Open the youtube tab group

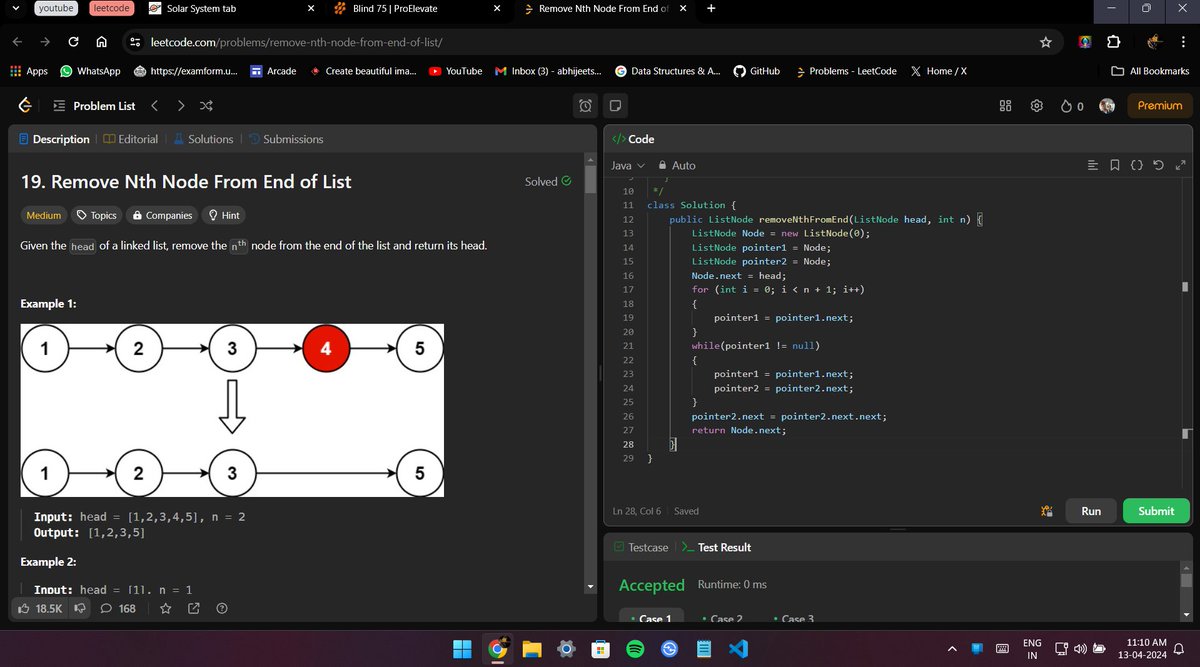tap(56, 9)
